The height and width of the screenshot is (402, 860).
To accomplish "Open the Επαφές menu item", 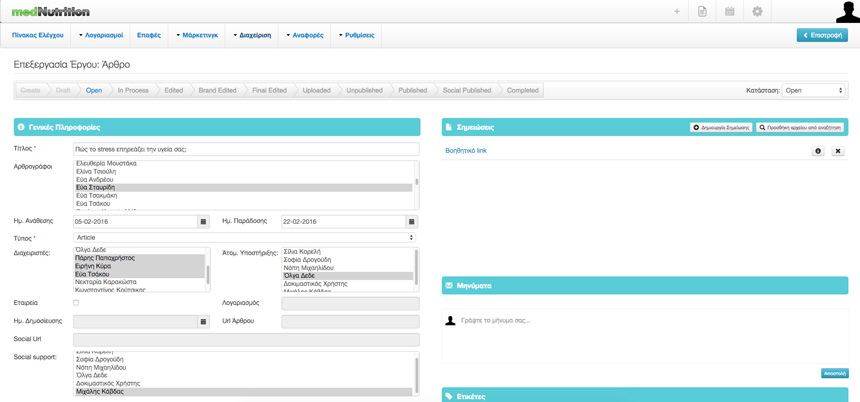I will (149, 35).
